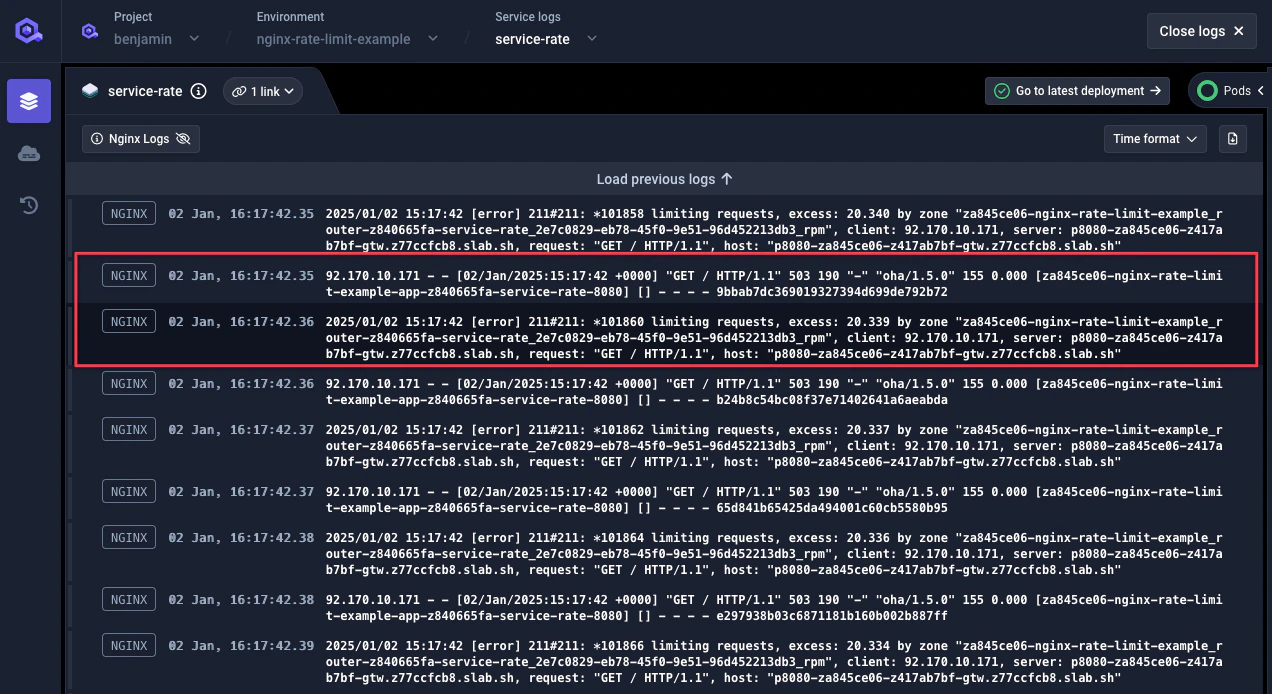The image size is (1272, 694).
Task: Click the Qovery logo in top-left corner
Action: [x=28, y=30]
